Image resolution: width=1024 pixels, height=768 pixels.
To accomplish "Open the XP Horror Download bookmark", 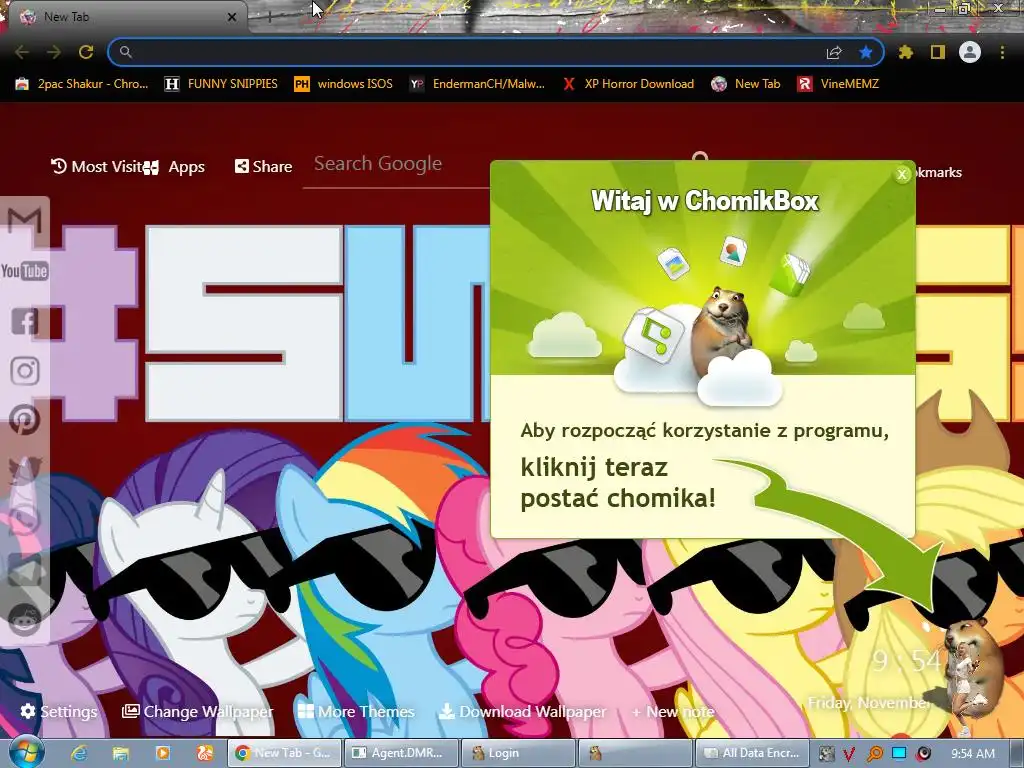I will pyautogui.click(x=628, y=84).
